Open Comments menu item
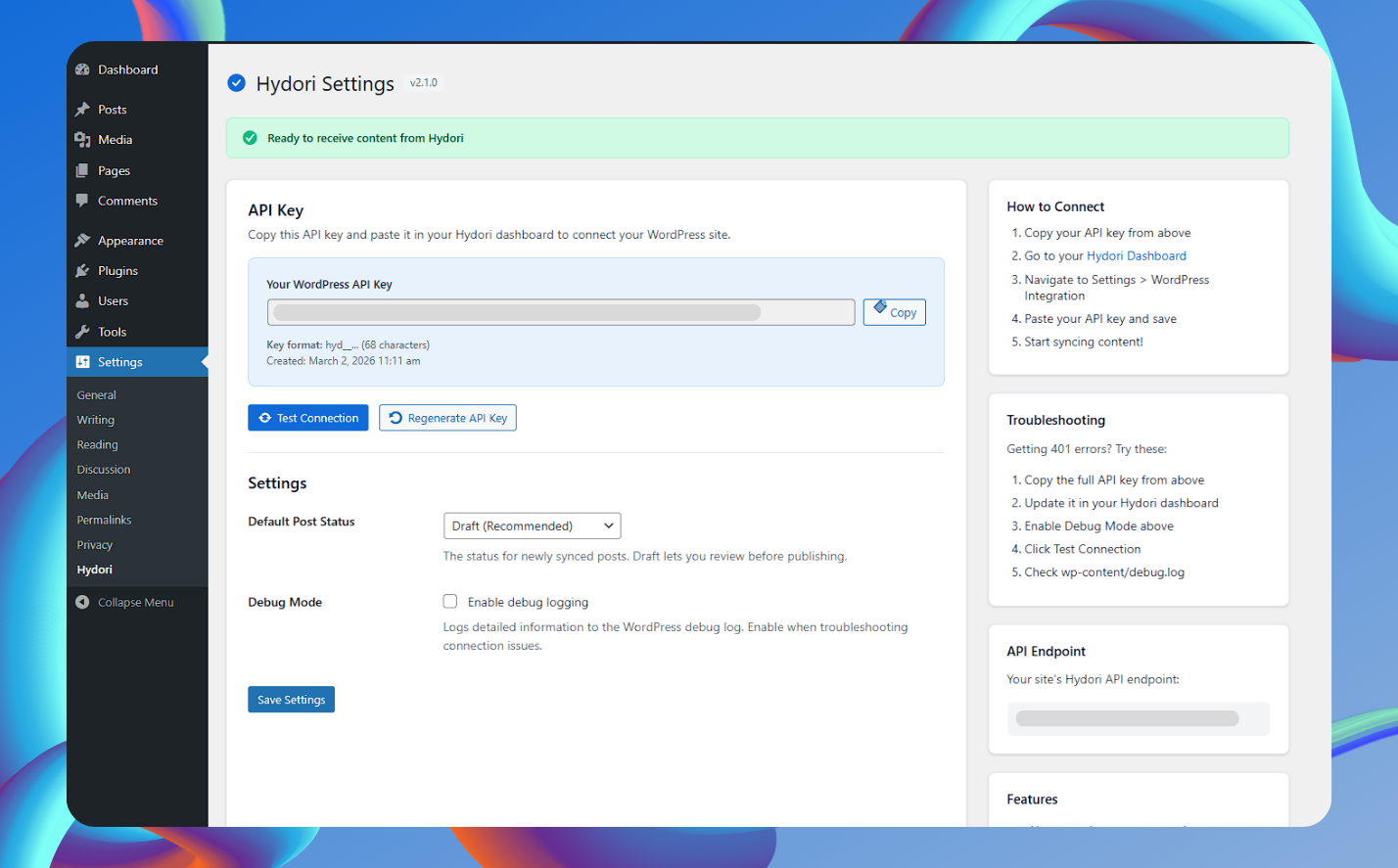The width and height of the screenshot is (1398, 868). click(137, 201)
